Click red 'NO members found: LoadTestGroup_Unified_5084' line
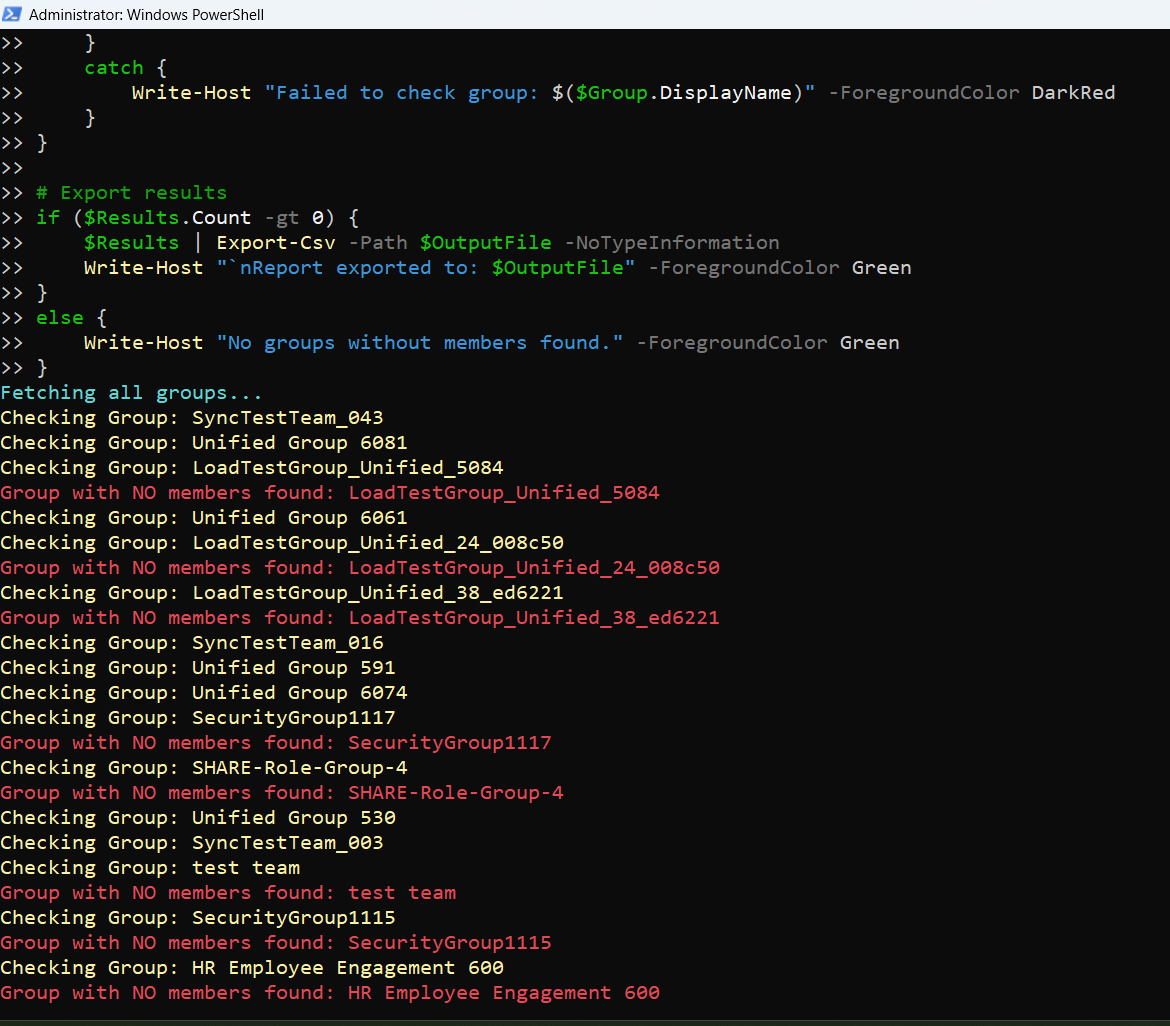This screenshot has width=1170, height=1026. point(330,493)
